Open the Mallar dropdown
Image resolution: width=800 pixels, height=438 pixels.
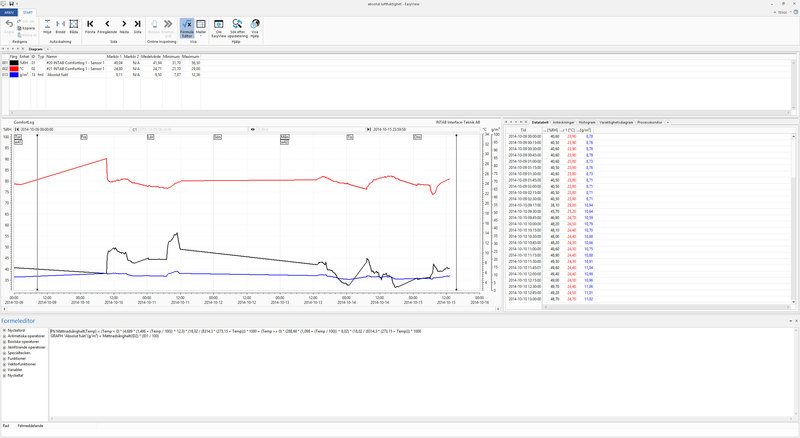point(201,28)
